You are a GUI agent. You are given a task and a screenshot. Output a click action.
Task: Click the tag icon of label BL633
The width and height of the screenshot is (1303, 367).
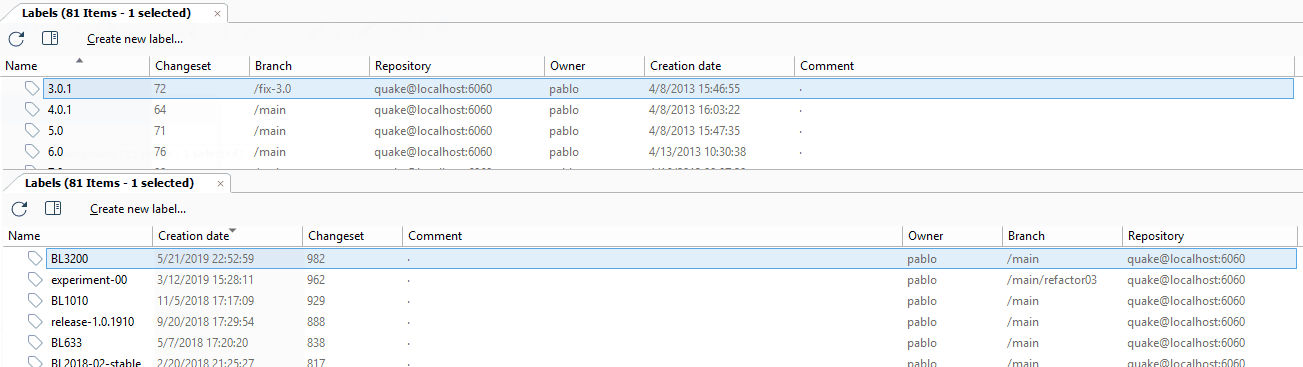[x=36, y=343]
